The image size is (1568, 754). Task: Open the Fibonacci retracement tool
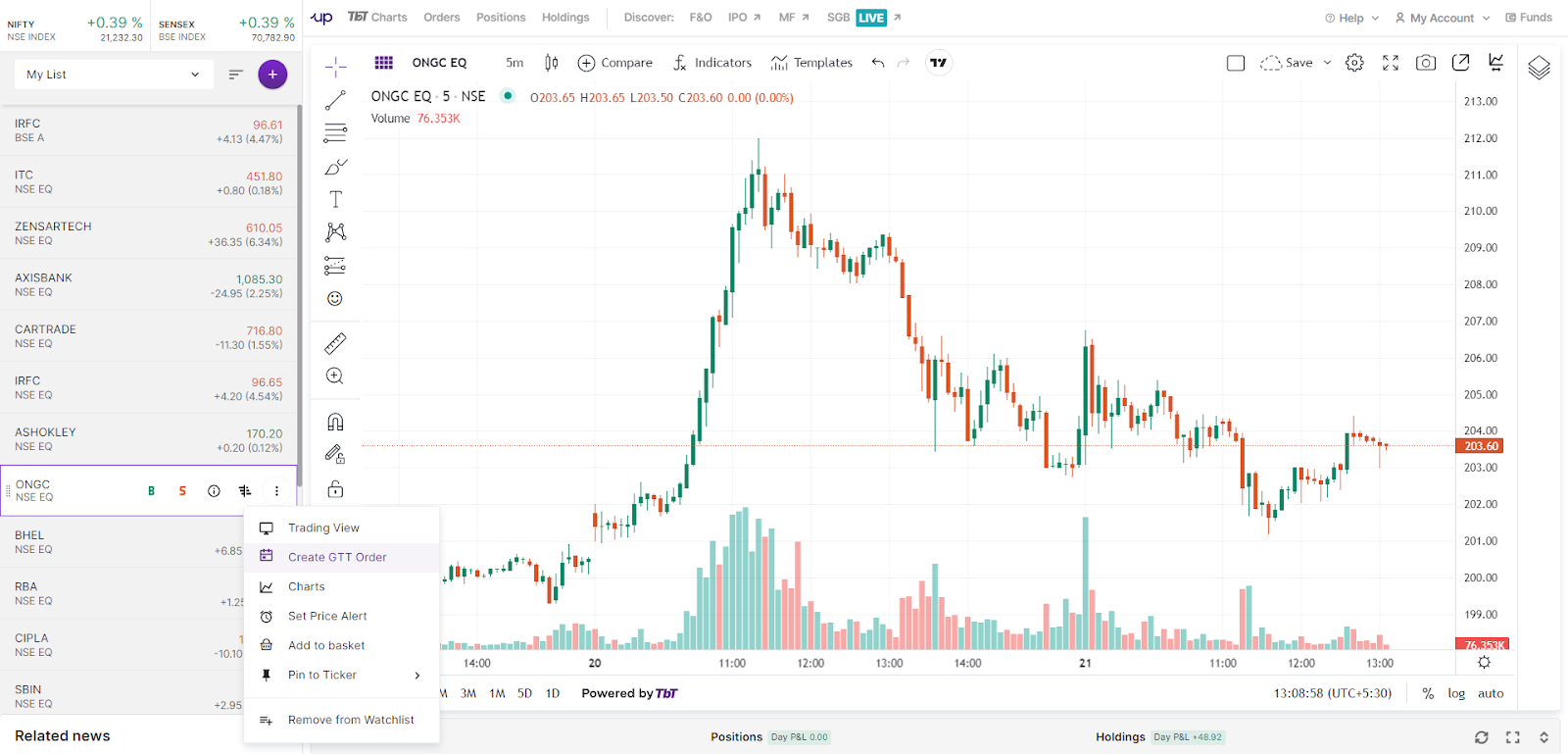(335, 132)
